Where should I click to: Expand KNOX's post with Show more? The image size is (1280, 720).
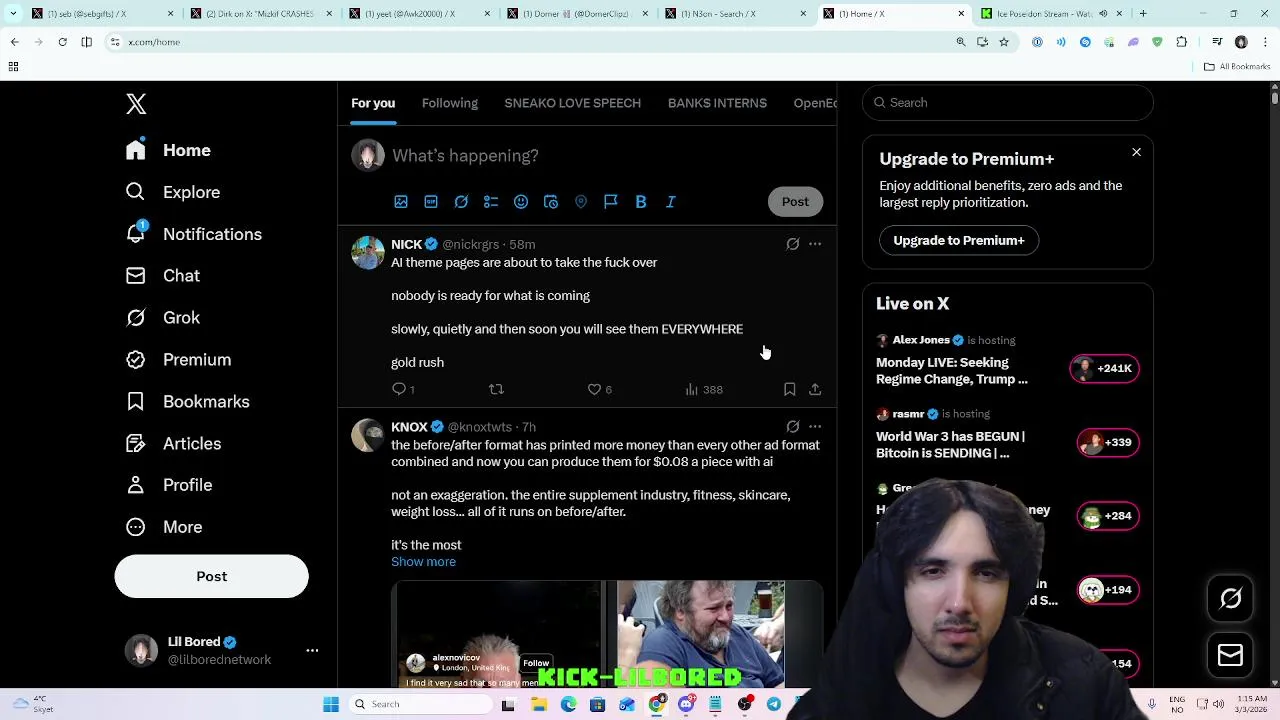pos(423,562)
